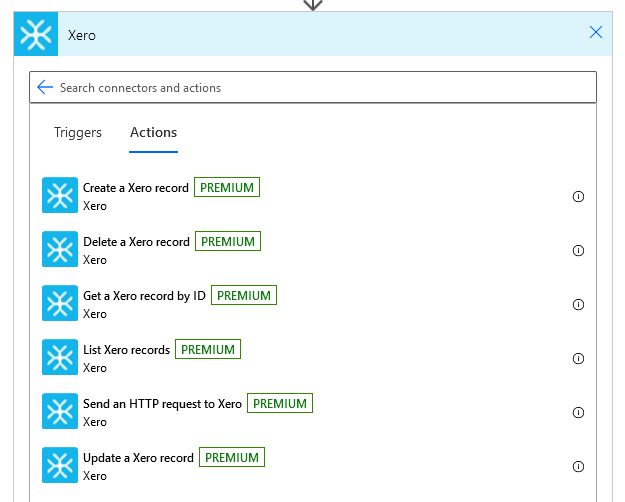The height and width of the screenshot is (502, 625).
Task: Click the Xero connector logo in header
Action: (36, 34)
